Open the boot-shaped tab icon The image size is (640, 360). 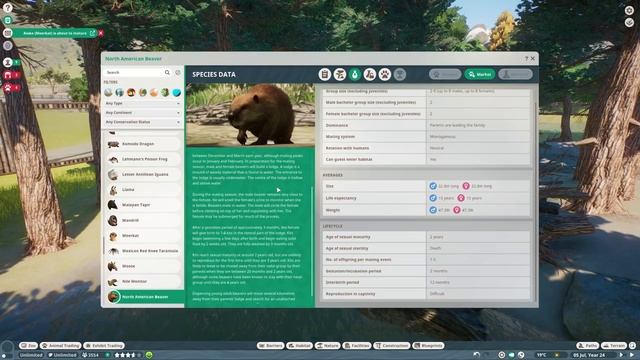370,74
